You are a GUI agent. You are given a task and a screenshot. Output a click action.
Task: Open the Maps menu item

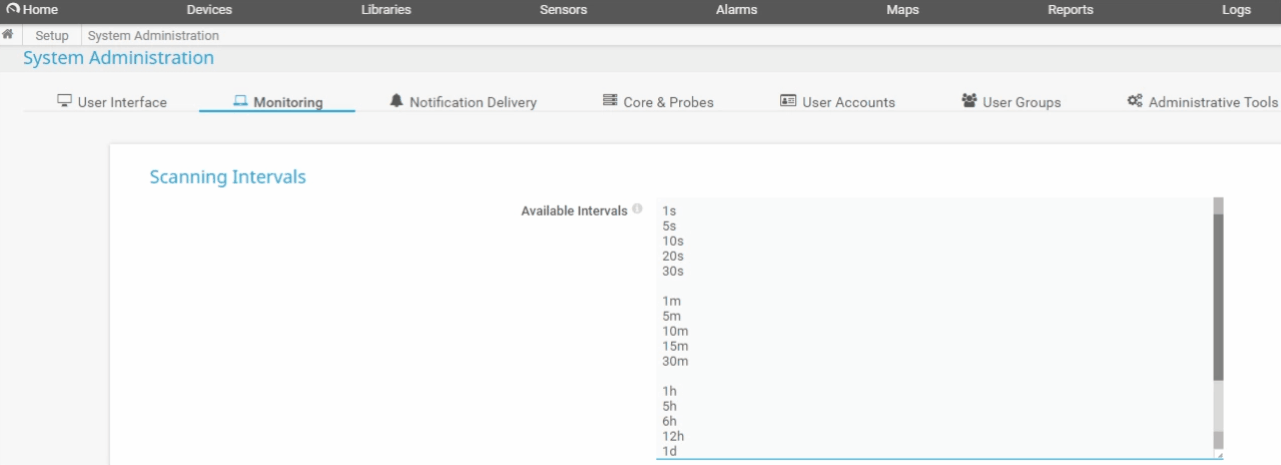click(902, 10)
